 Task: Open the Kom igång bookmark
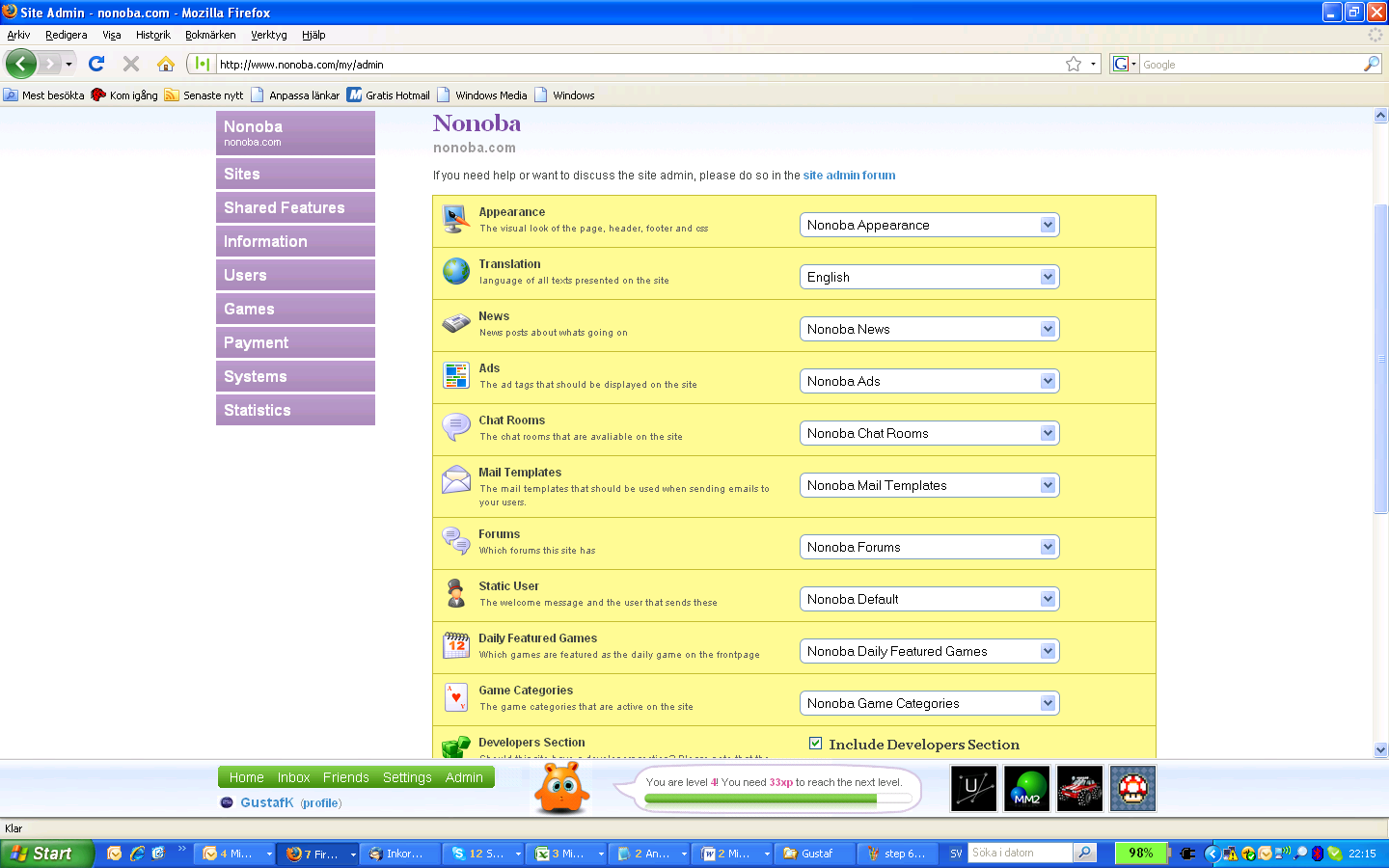(124, 95)
